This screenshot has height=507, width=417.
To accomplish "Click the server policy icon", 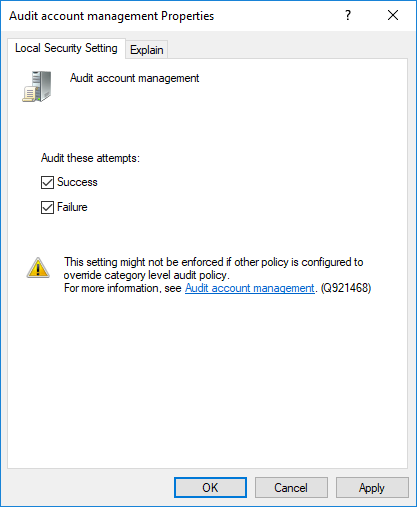I will coord(37,86).
